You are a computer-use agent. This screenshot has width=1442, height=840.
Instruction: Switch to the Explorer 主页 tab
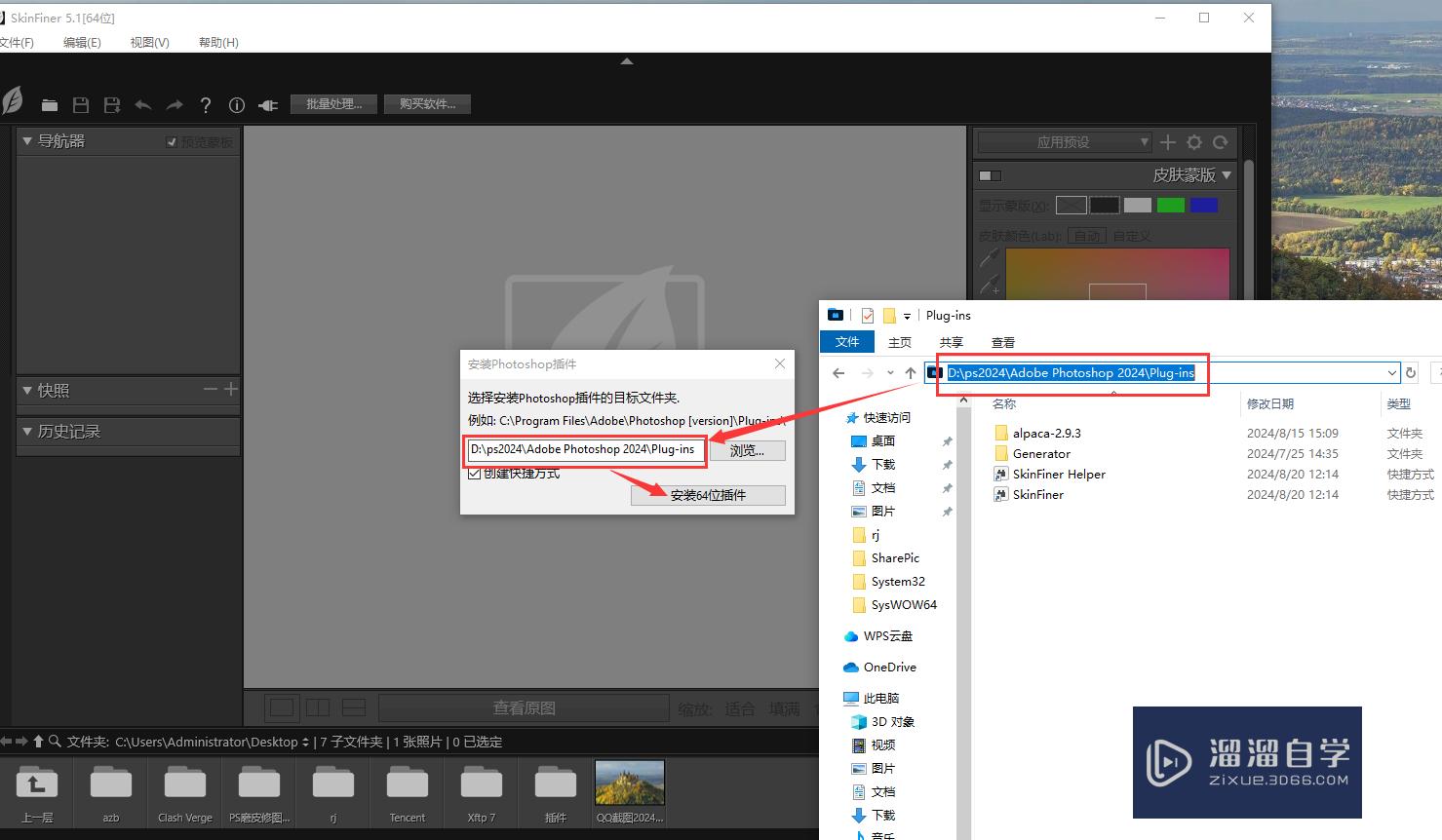900,342
